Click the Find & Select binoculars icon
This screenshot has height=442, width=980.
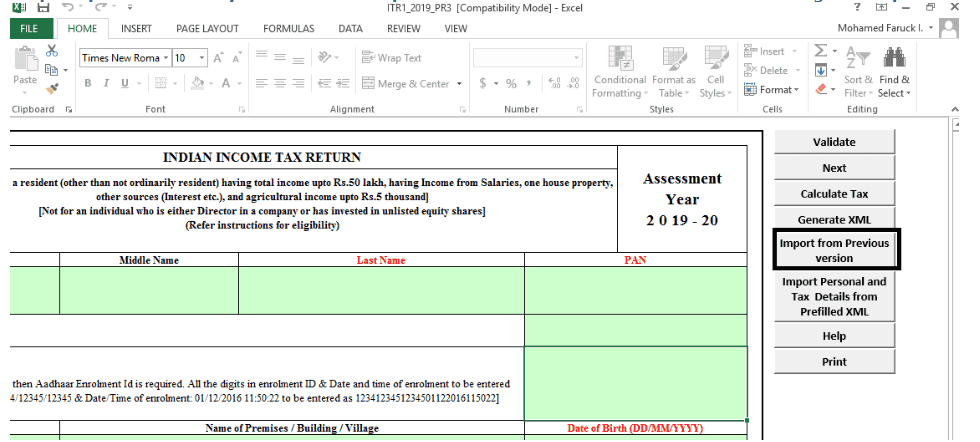point(894,58)
